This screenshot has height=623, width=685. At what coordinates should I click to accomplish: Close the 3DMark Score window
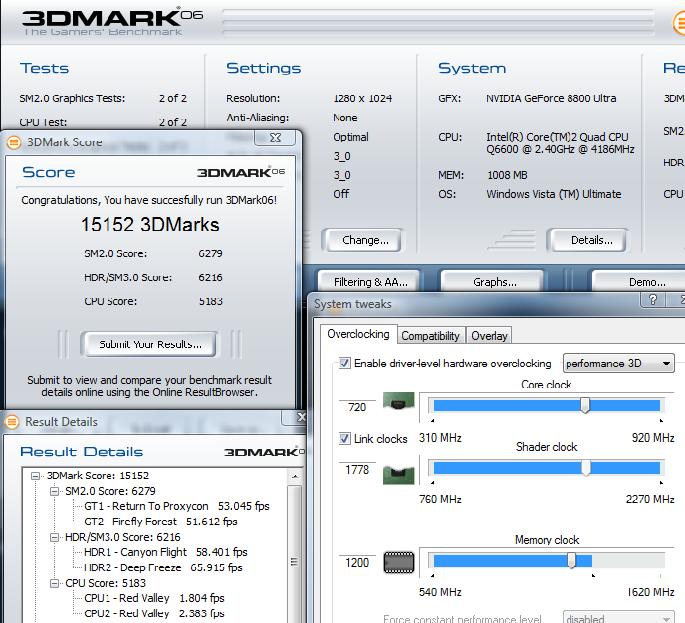275,138
